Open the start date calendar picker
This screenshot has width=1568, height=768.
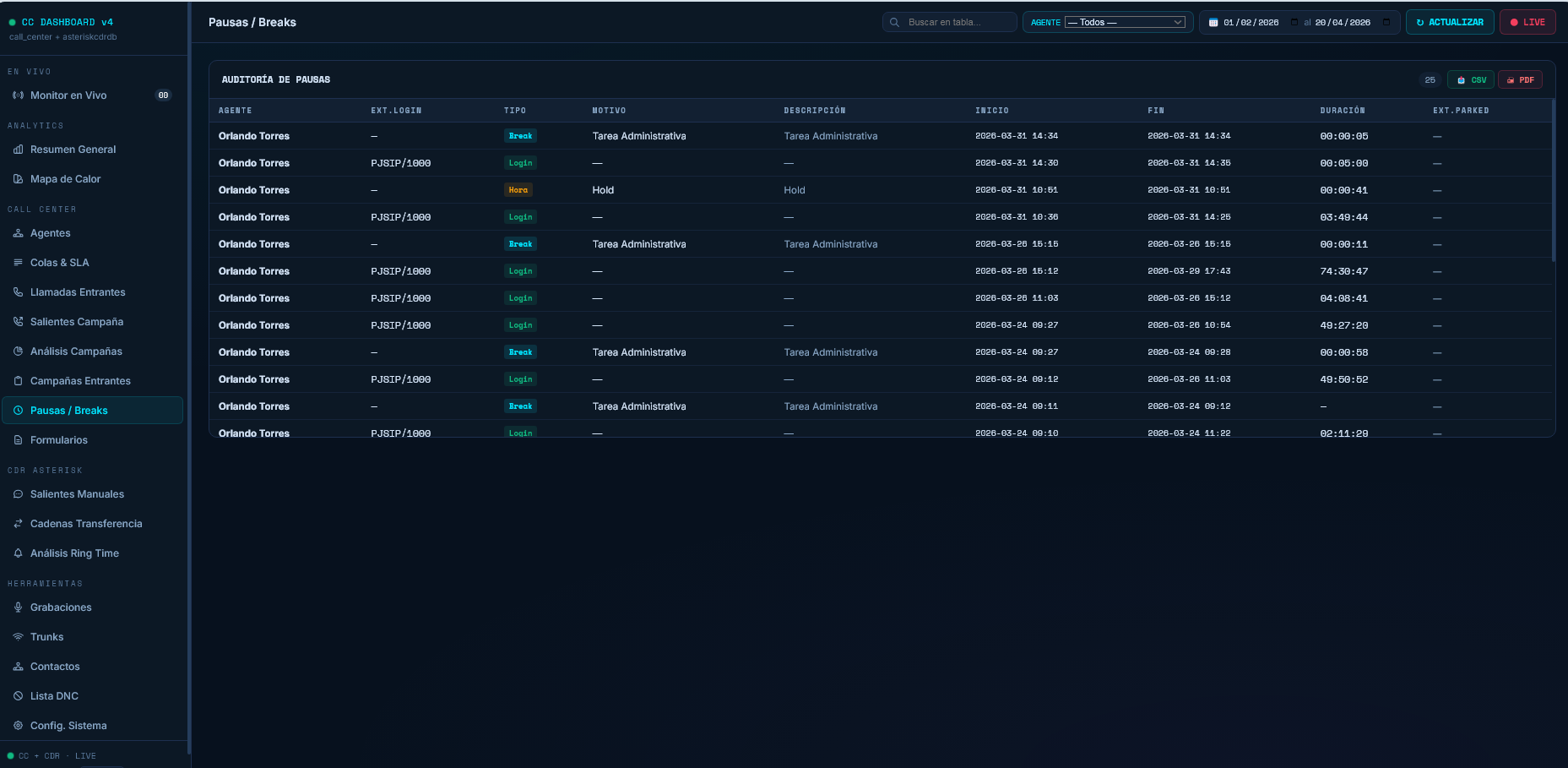tap(1294, 23)
